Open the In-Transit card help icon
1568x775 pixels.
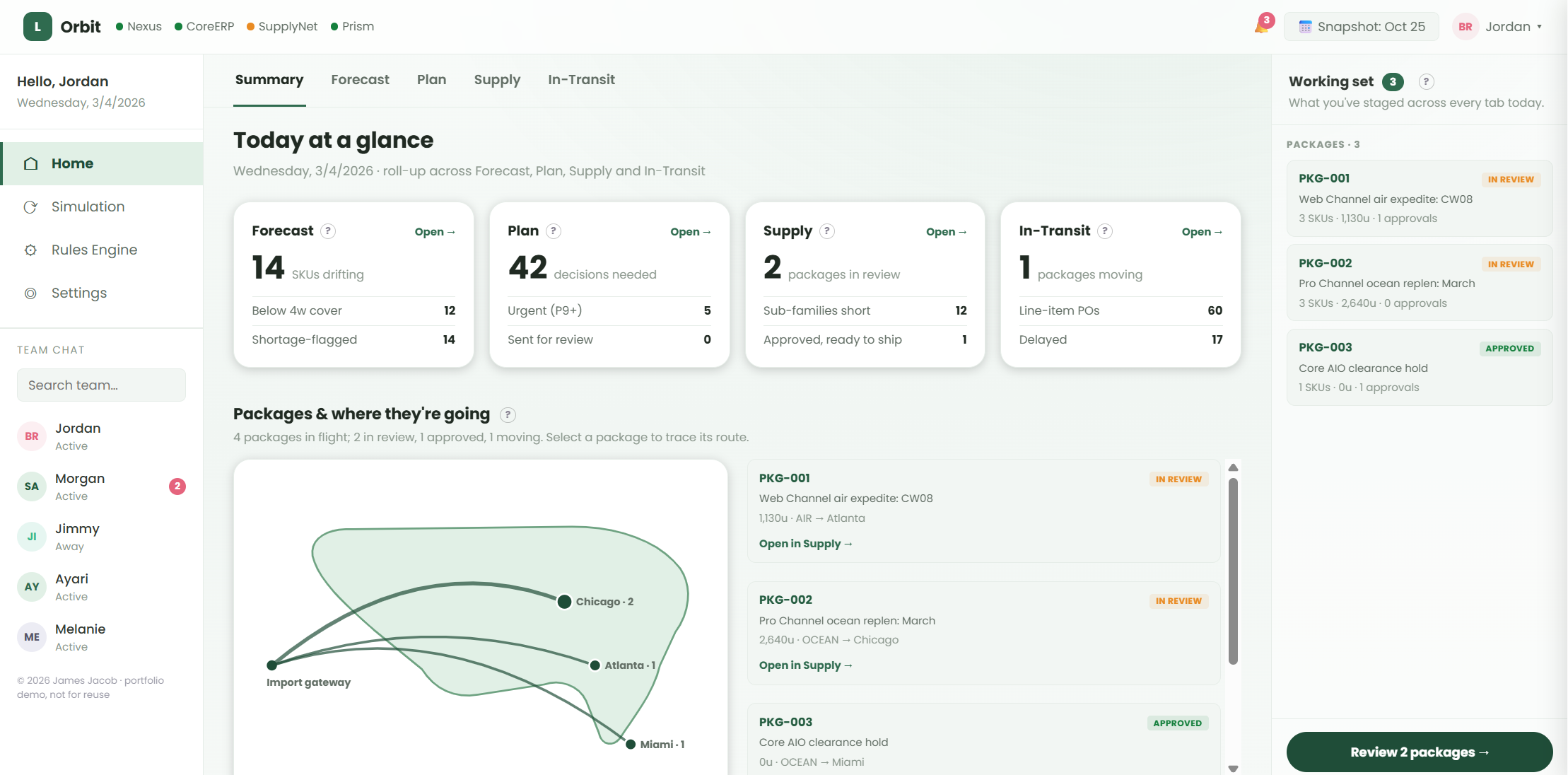coord(1105,231)
